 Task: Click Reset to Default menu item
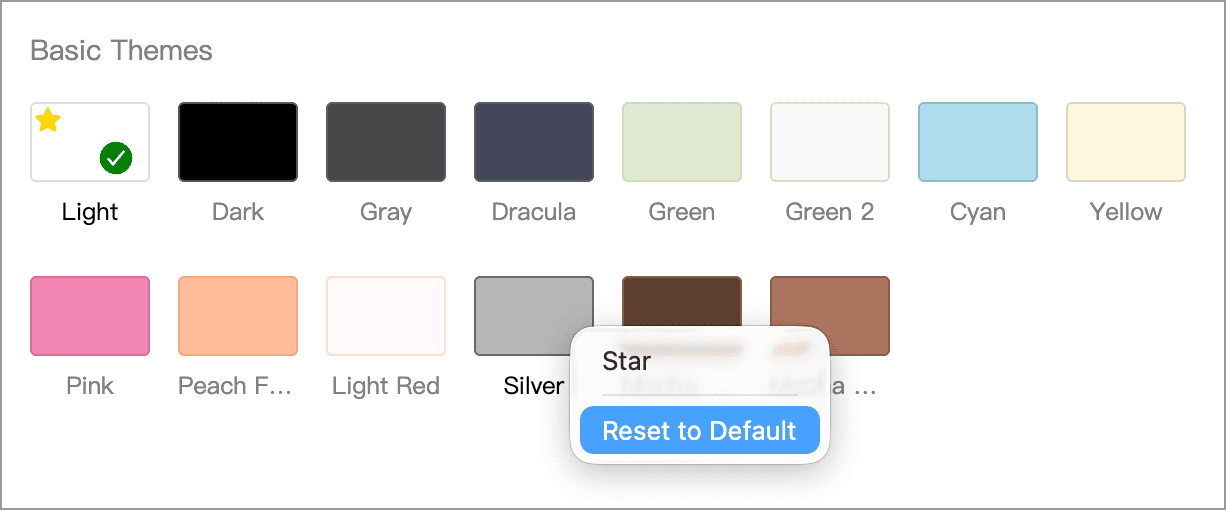700,431
